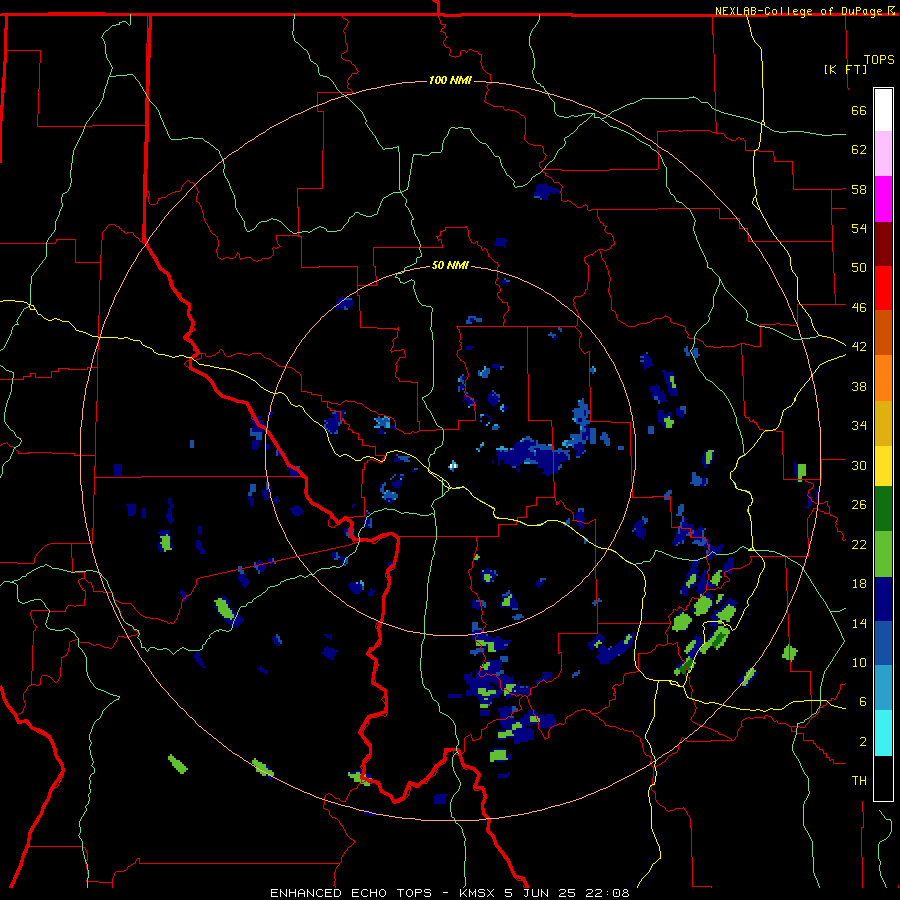Viewport: 900px width, 900px height.
Task: Click the 2 legend value
Action: pyautogui.click(x=863, y=742)
